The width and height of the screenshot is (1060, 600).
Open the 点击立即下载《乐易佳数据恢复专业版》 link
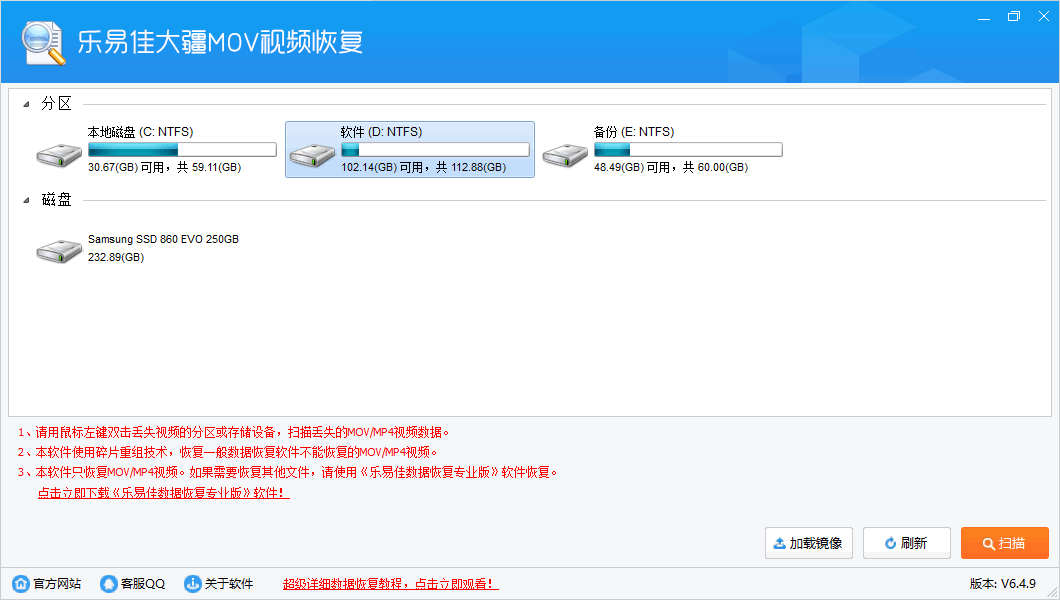[164, 493]
